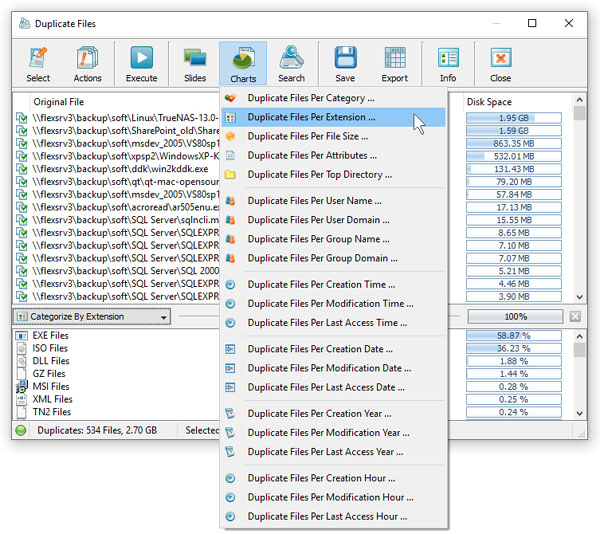The width and height of the screenshot is (600, 534).
Task: Select the qt-mac-opensource file row
Action: (x=118, y=182)
